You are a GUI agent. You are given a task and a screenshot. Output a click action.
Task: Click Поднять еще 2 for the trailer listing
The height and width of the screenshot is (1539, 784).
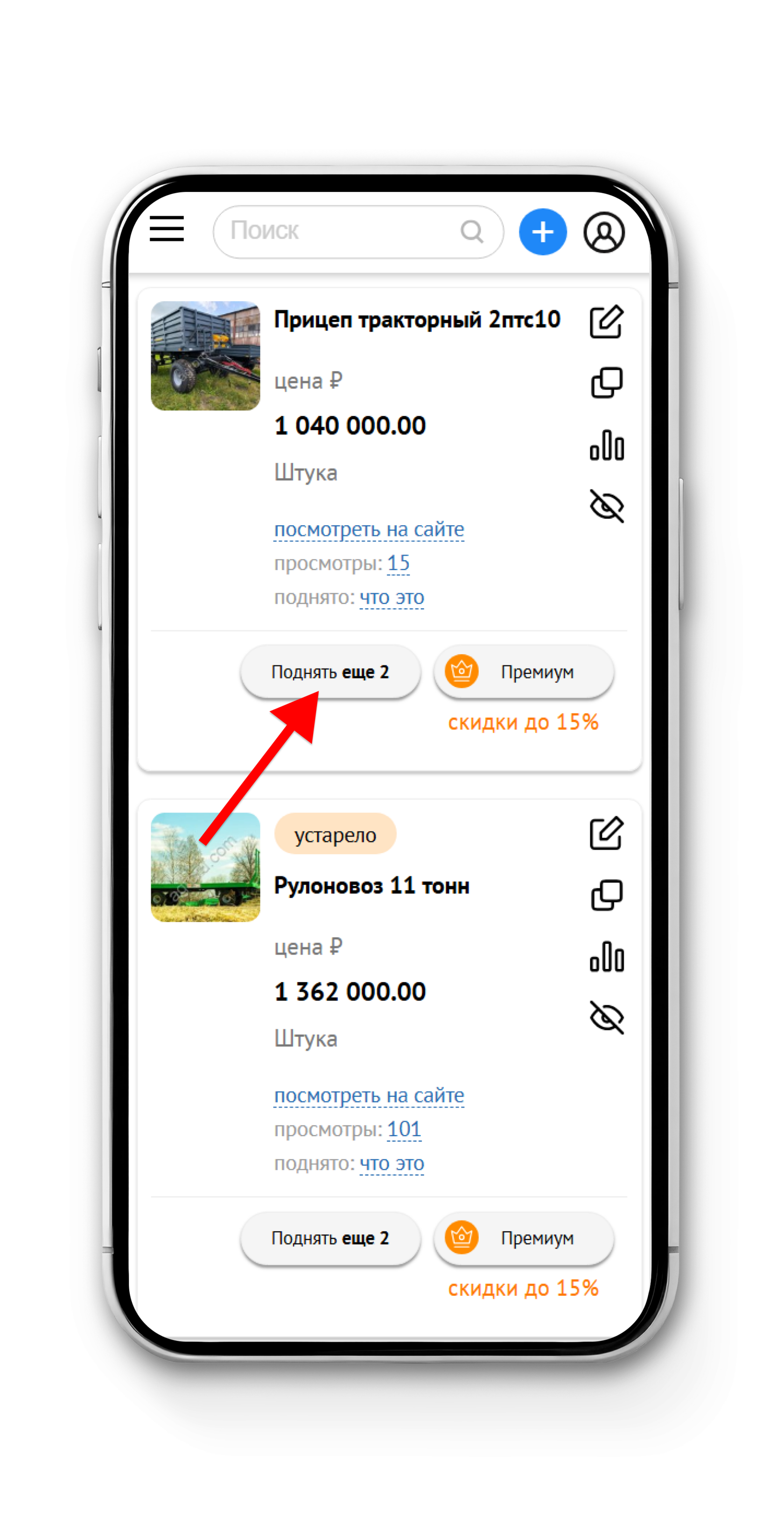click(x=330, y=671)
